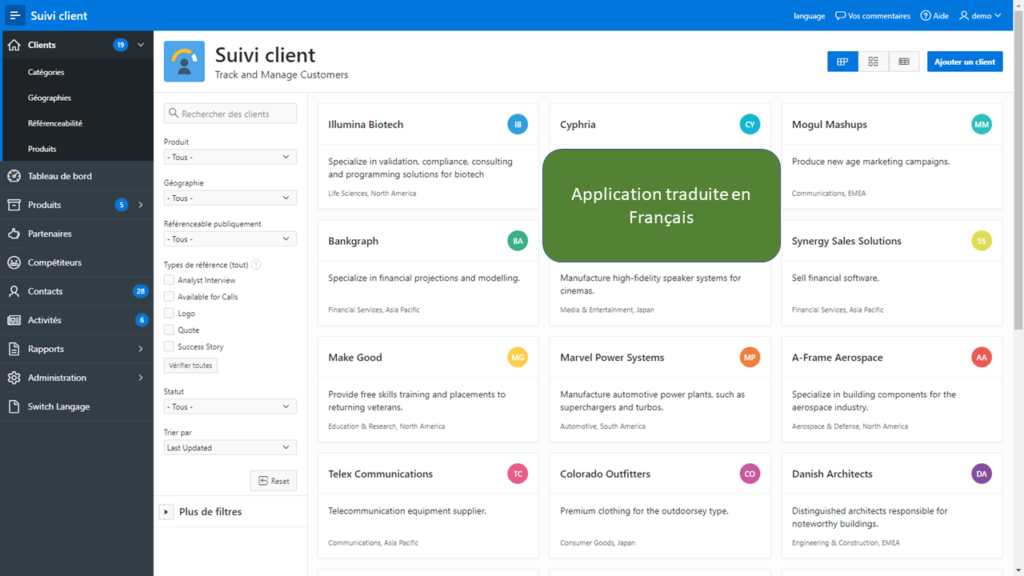Expand the Rapports submenu chevron
1024x576 pixels.
[140, 349]
